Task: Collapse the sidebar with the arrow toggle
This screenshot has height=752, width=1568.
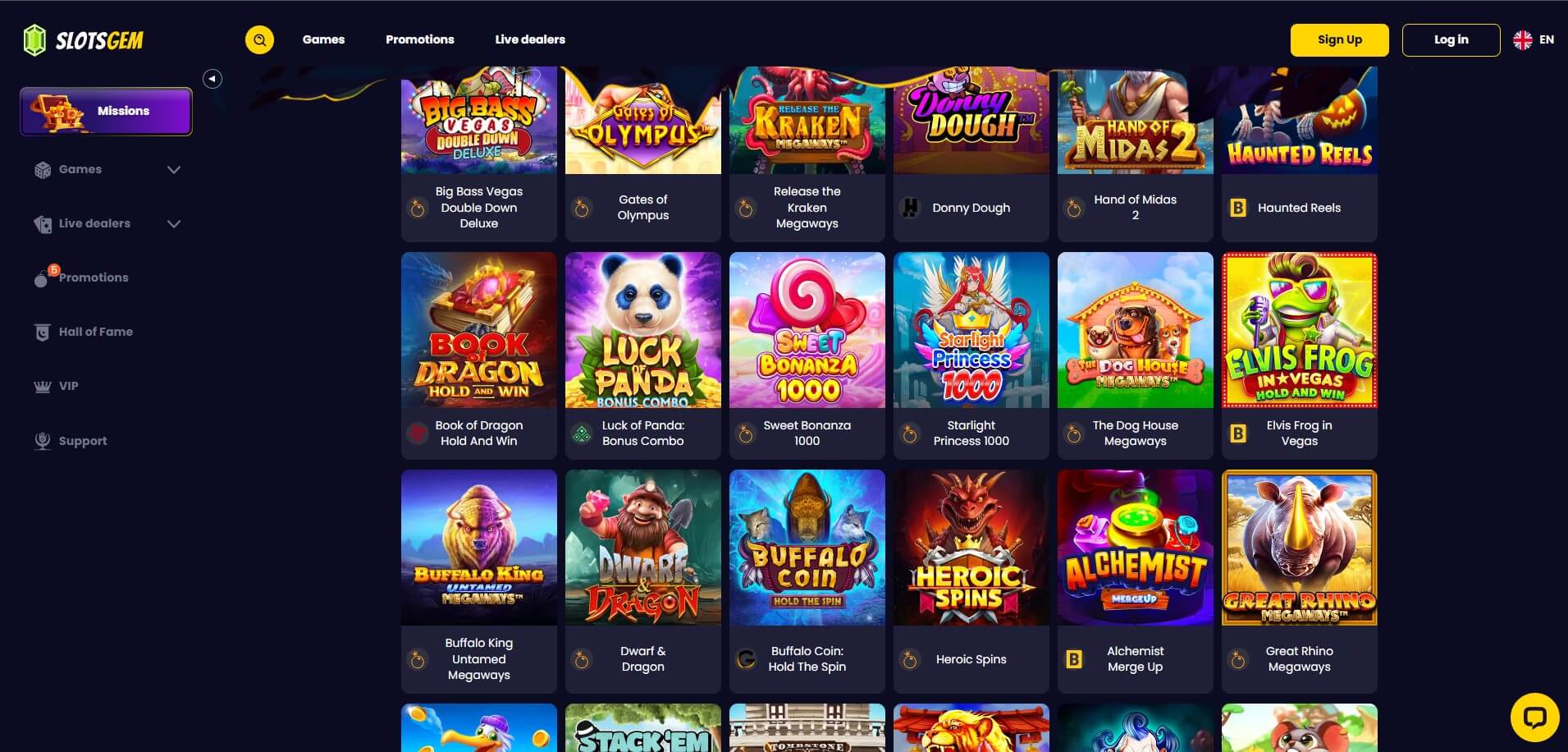Action: pos(213,79)
